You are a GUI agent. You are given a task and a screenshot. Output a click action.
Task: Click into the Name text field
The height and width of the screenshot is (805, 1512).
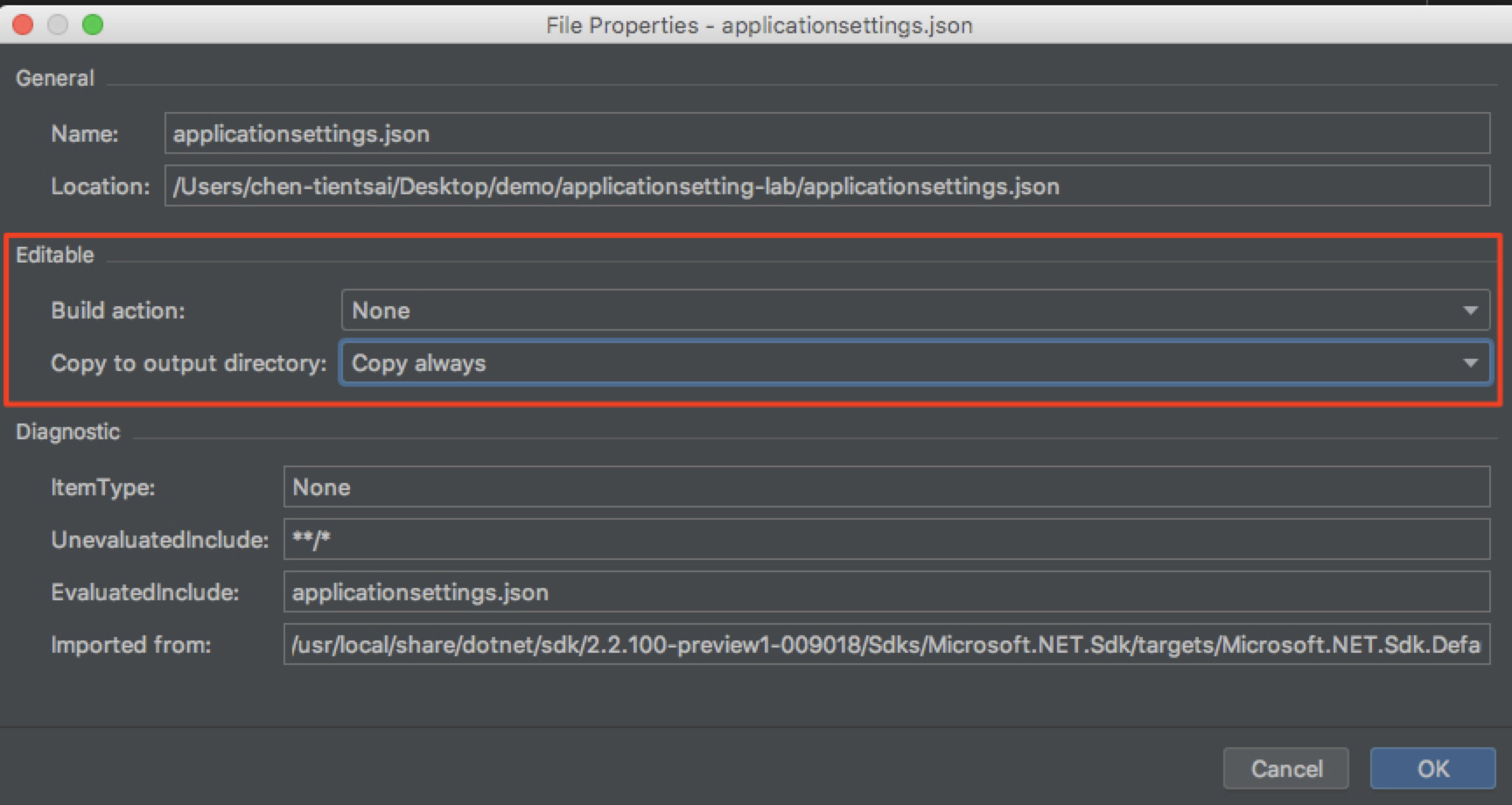tap(826, 134)
